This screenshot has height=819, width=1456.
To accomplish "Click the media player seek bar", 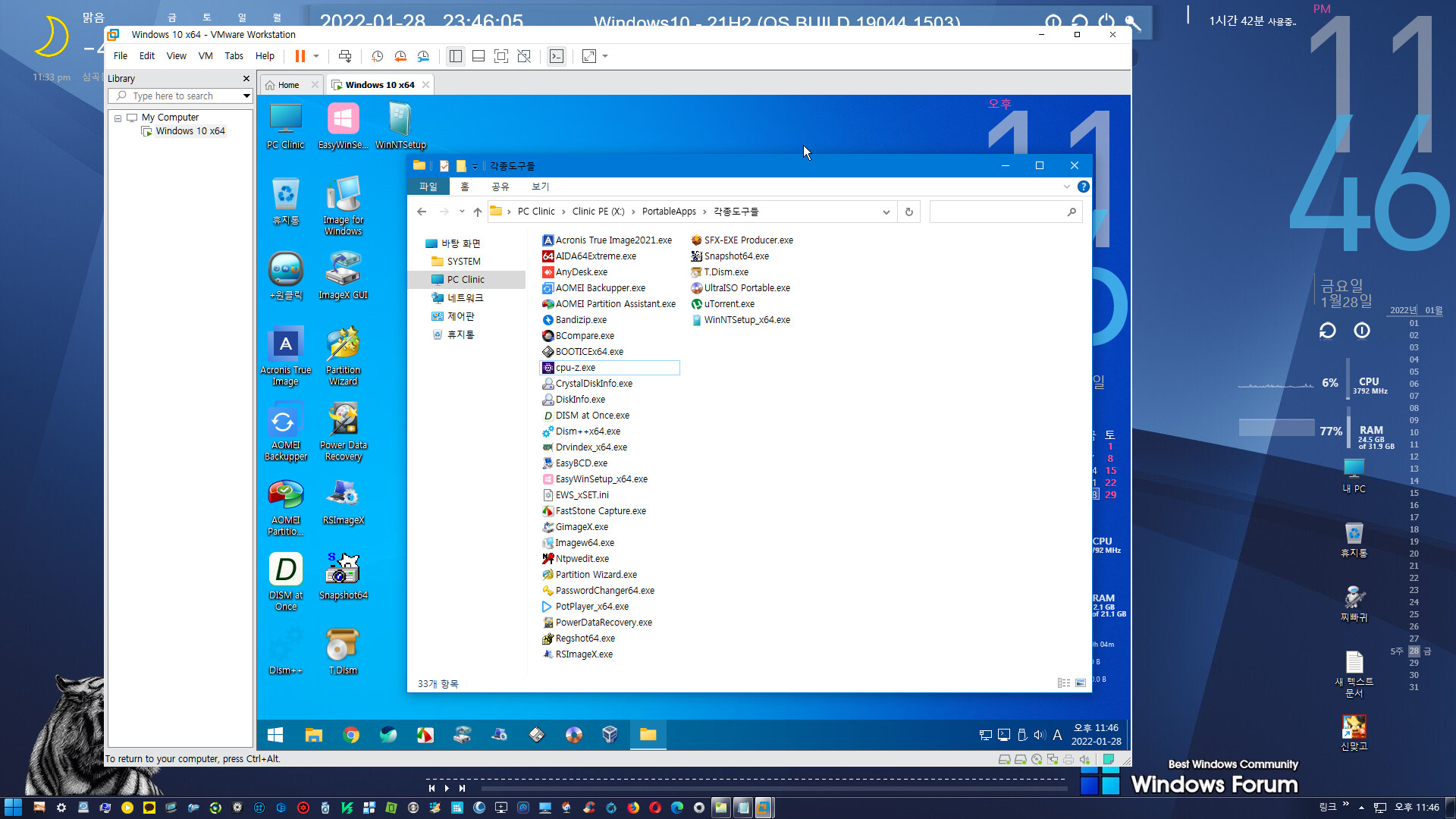I will [773, 789].
